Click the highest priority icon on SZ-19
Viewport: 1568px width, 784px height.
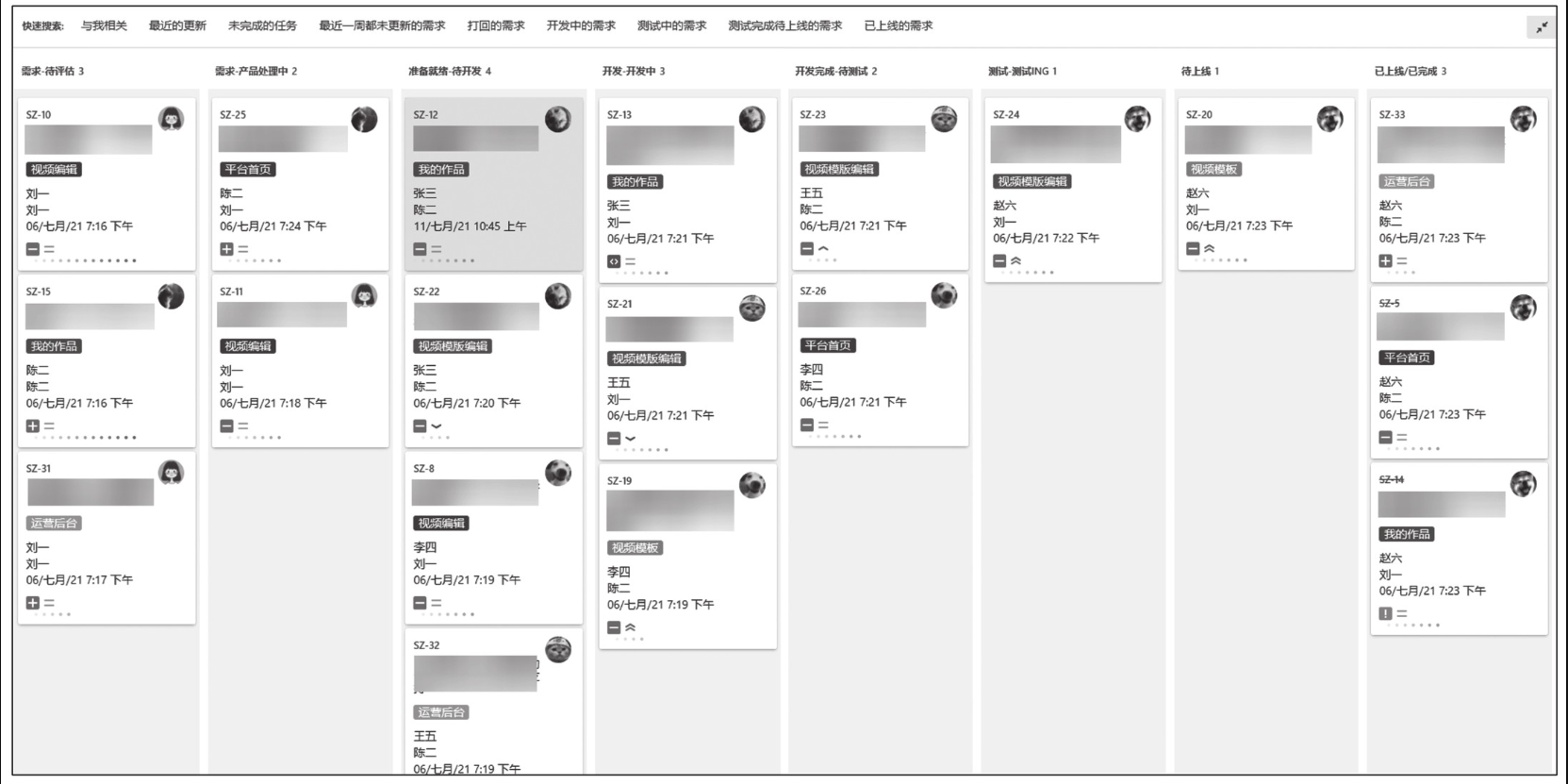pyautogui.click(x=631, y=627)
